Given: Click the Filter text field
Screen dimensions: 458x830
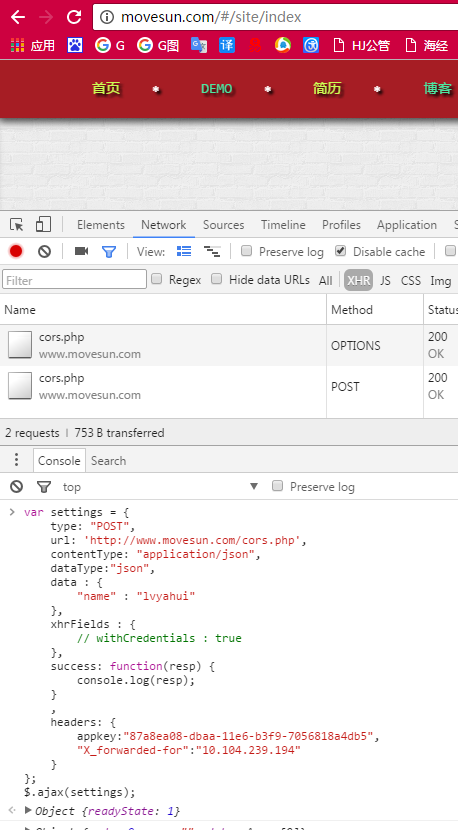Looking at the screenshot, I should (75, 279).
